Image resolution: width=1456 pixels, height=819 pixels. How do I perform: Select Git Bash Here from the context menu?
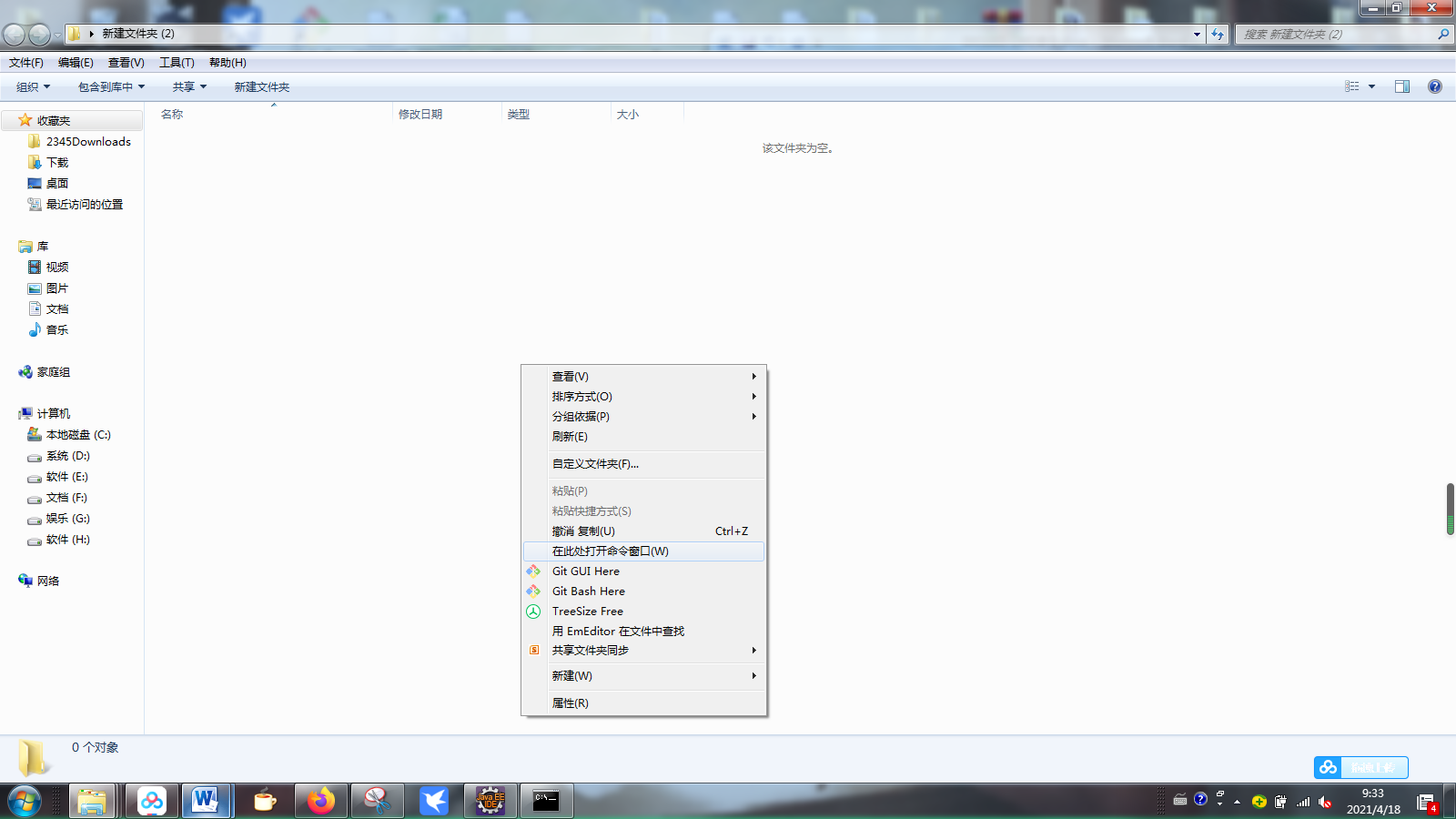(x=588, y=591)
